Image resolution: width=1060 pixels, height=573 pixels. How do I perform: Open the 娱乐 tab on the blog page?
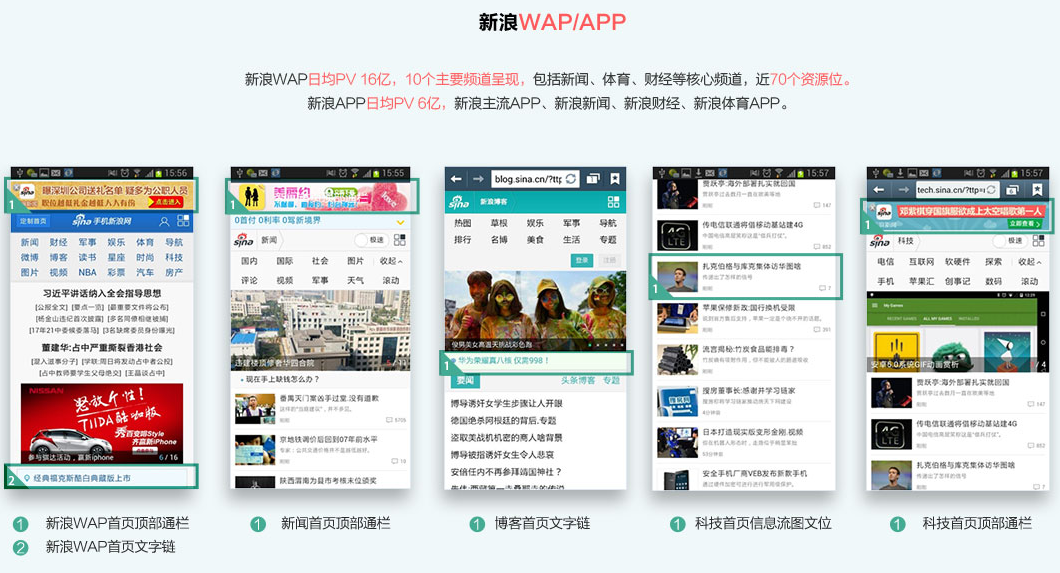[x=535, y=224]
